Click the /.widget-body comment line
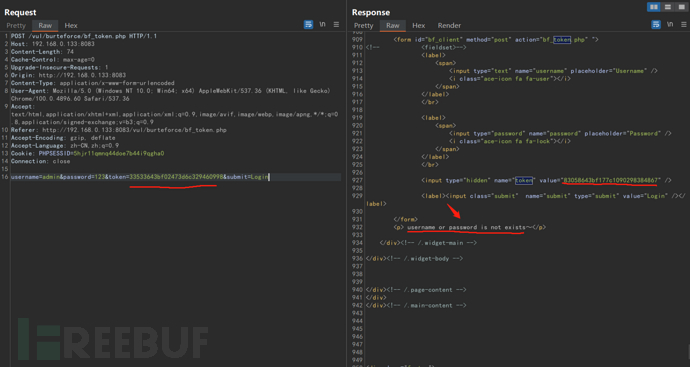 tap(414, 258)
